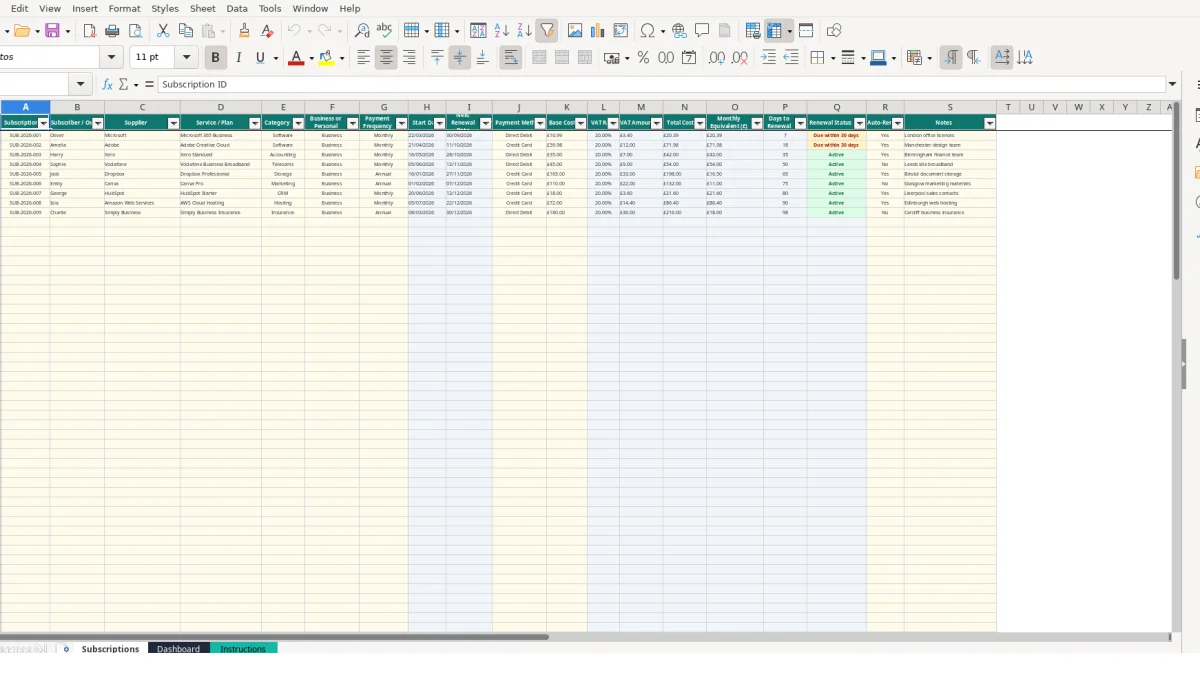
Task: Insert a special character (omega)
Action: [x=647, y=31]
